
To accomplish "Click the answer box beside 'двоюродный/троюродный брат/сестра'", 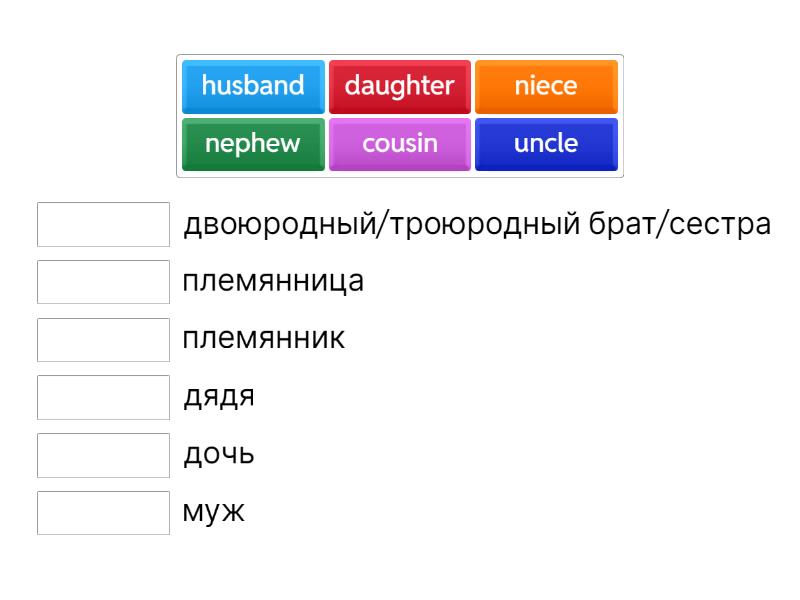I will pyautogui.click(x=104, y=224).
